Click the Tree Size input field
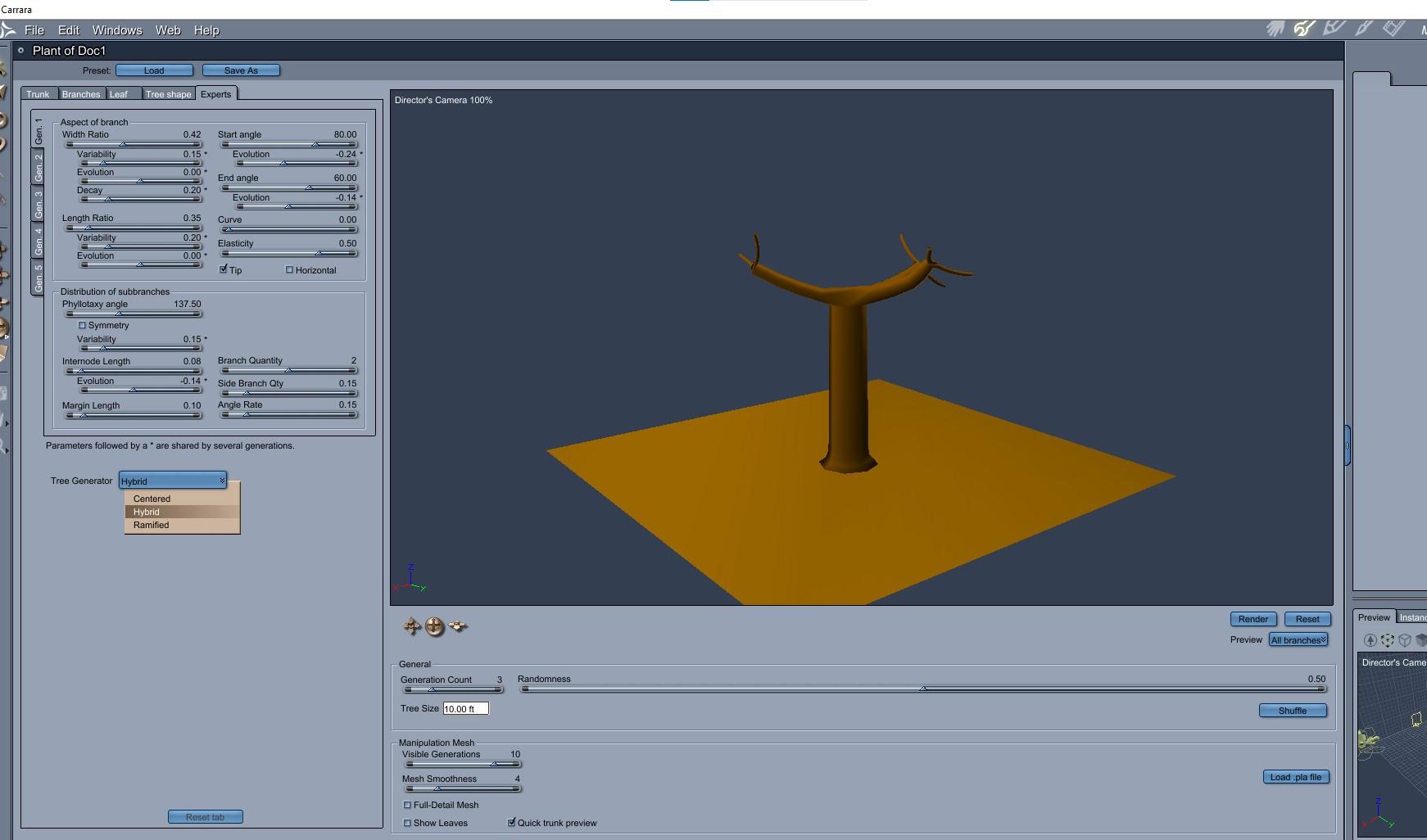Viewport: 1427px width, 840px height. coord(465,709)
